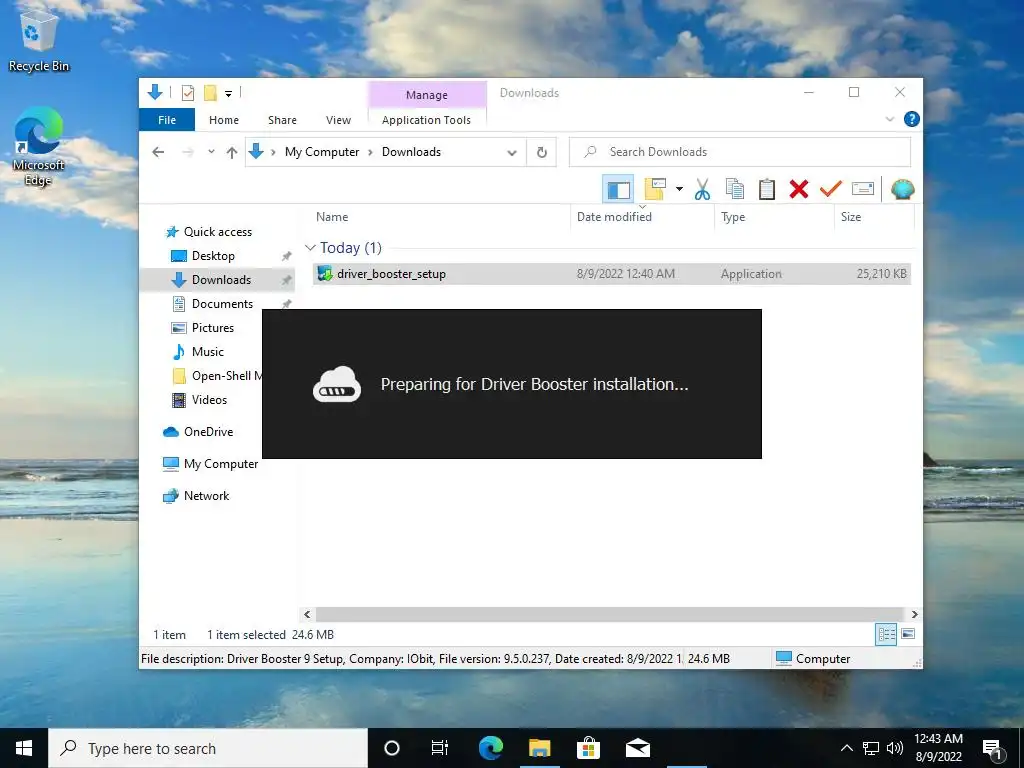
Task: Click the Paste clipboard icon
Action: 767,189
